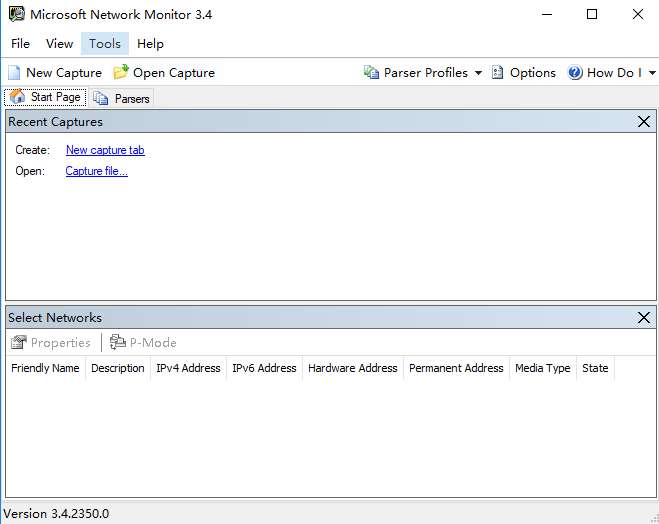Sort by Media Type column header
This screenshot has height=524, width=659.
[x=543, y=368]
